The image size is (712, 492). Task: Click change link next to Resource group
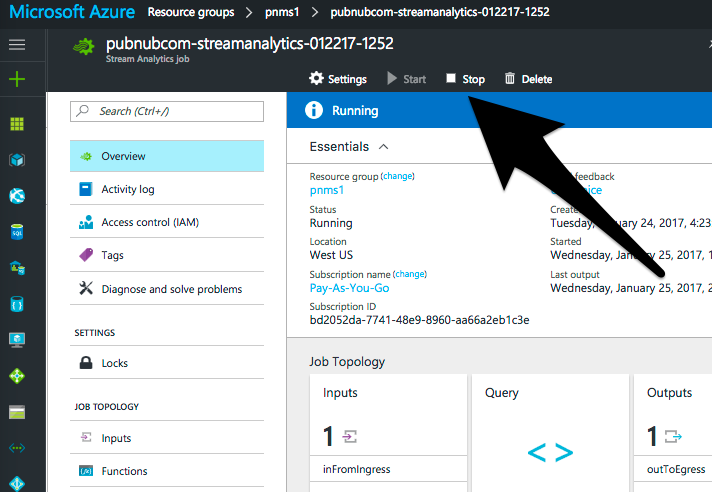pyautogui.click(x=398, y=176)
